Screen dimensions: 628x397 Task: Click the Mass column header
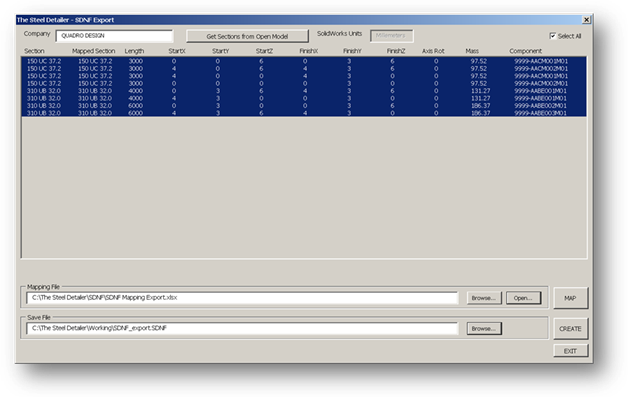click(x=472, y=51)
